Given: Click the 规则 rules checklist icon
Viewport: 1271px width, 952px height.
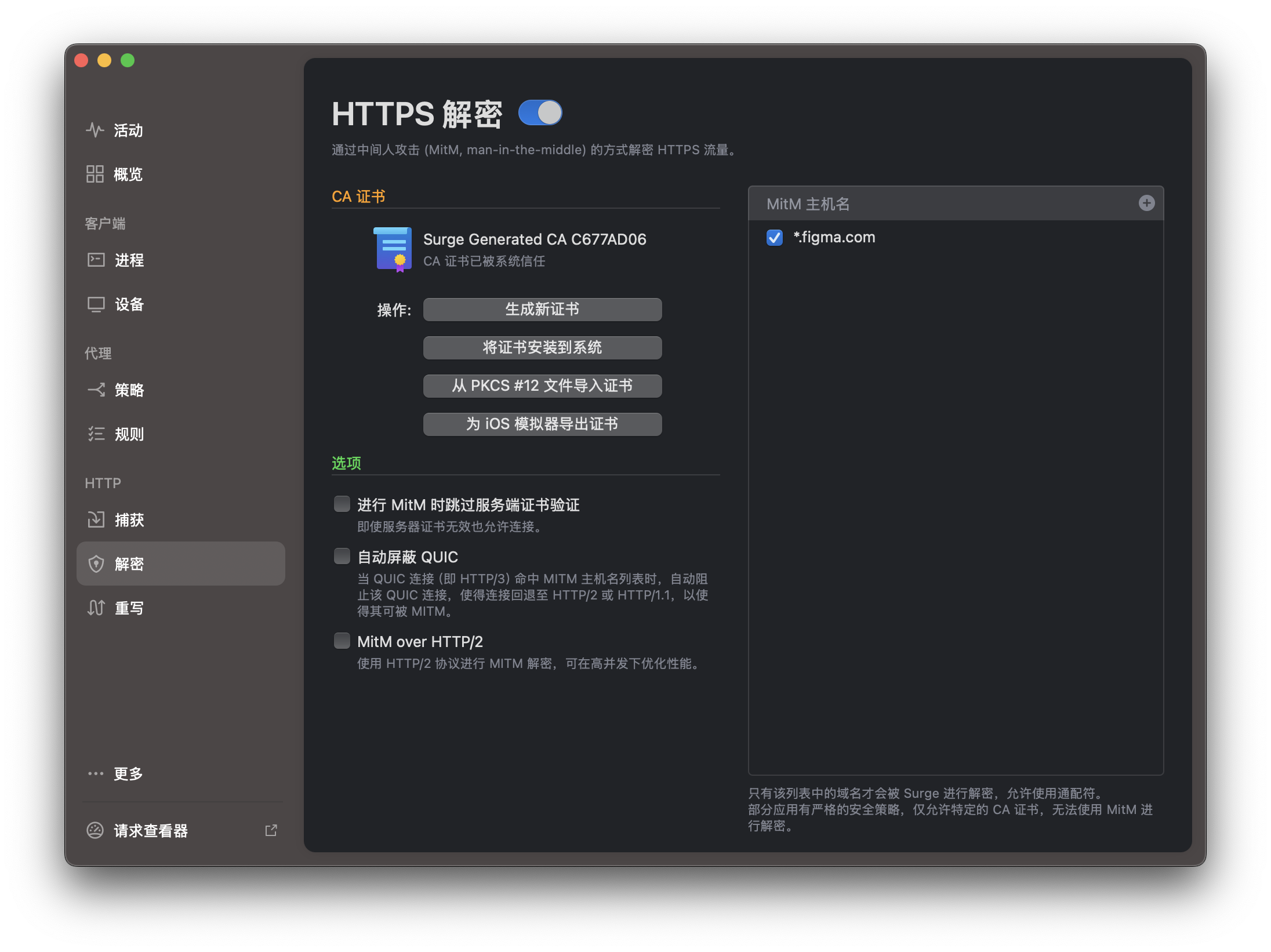Looking at the screenshot, I should pyautogui.click(x=96, y=434).
